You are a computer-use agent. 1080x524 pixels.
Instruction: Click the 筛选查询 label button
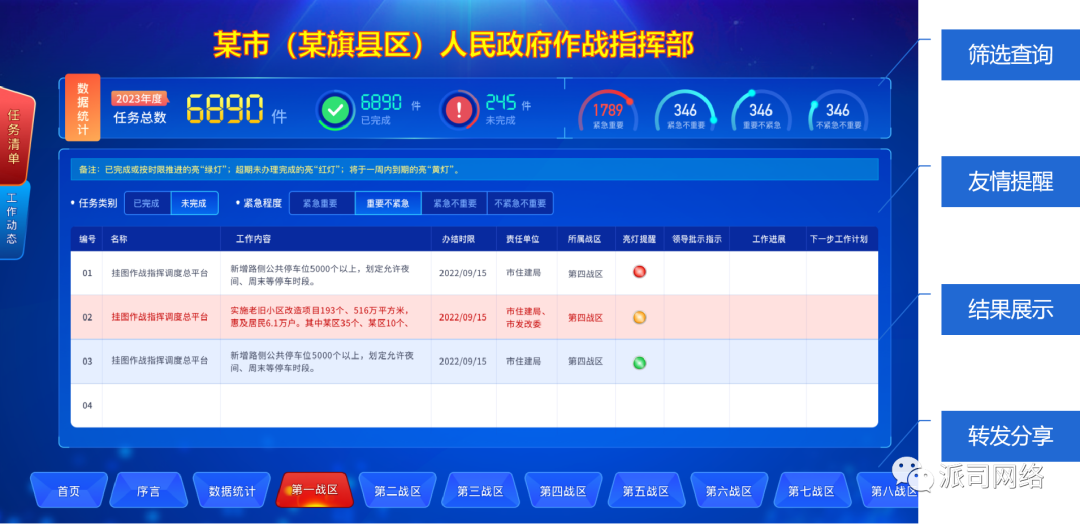(x=1010, y=54)
